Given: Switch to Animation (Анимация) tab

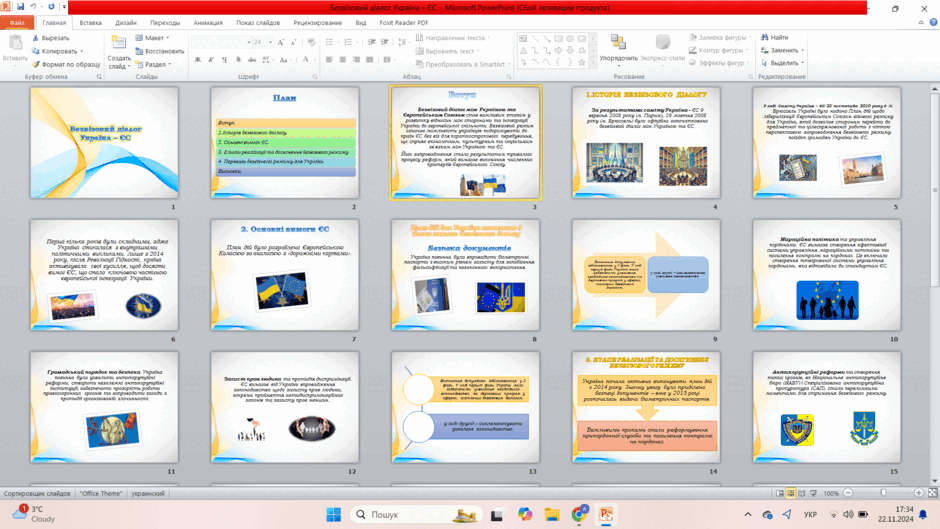Looking at the screenshot, I should coord(208,23).
